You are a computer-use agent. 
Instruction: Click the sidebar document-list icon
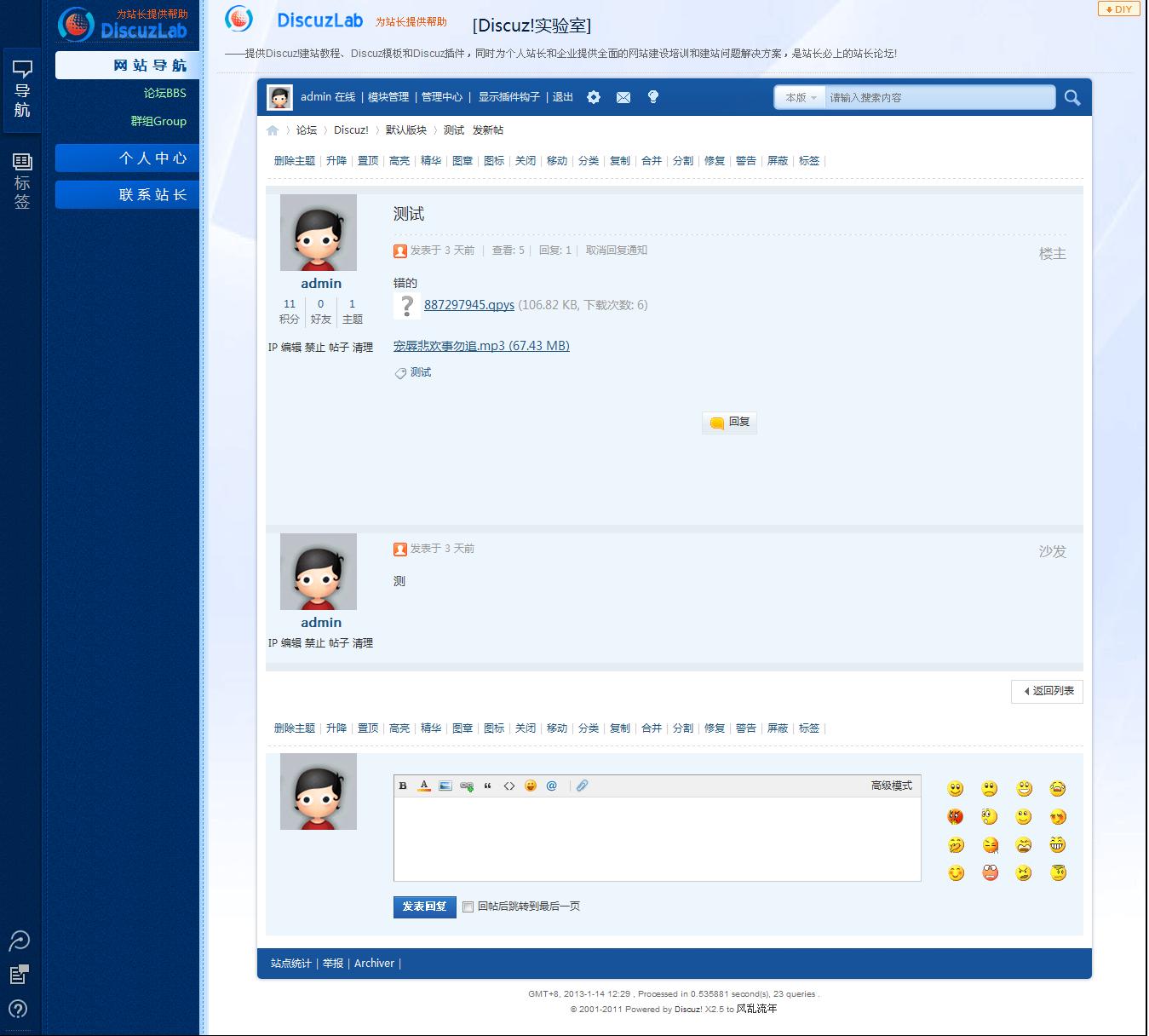pos(19,974)
